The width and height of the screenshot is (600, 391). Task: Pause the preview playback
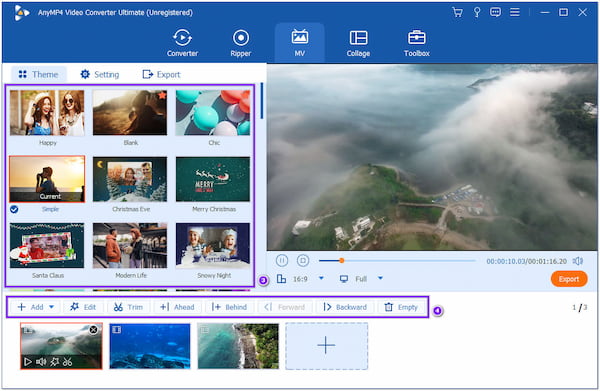click(282, 261)
